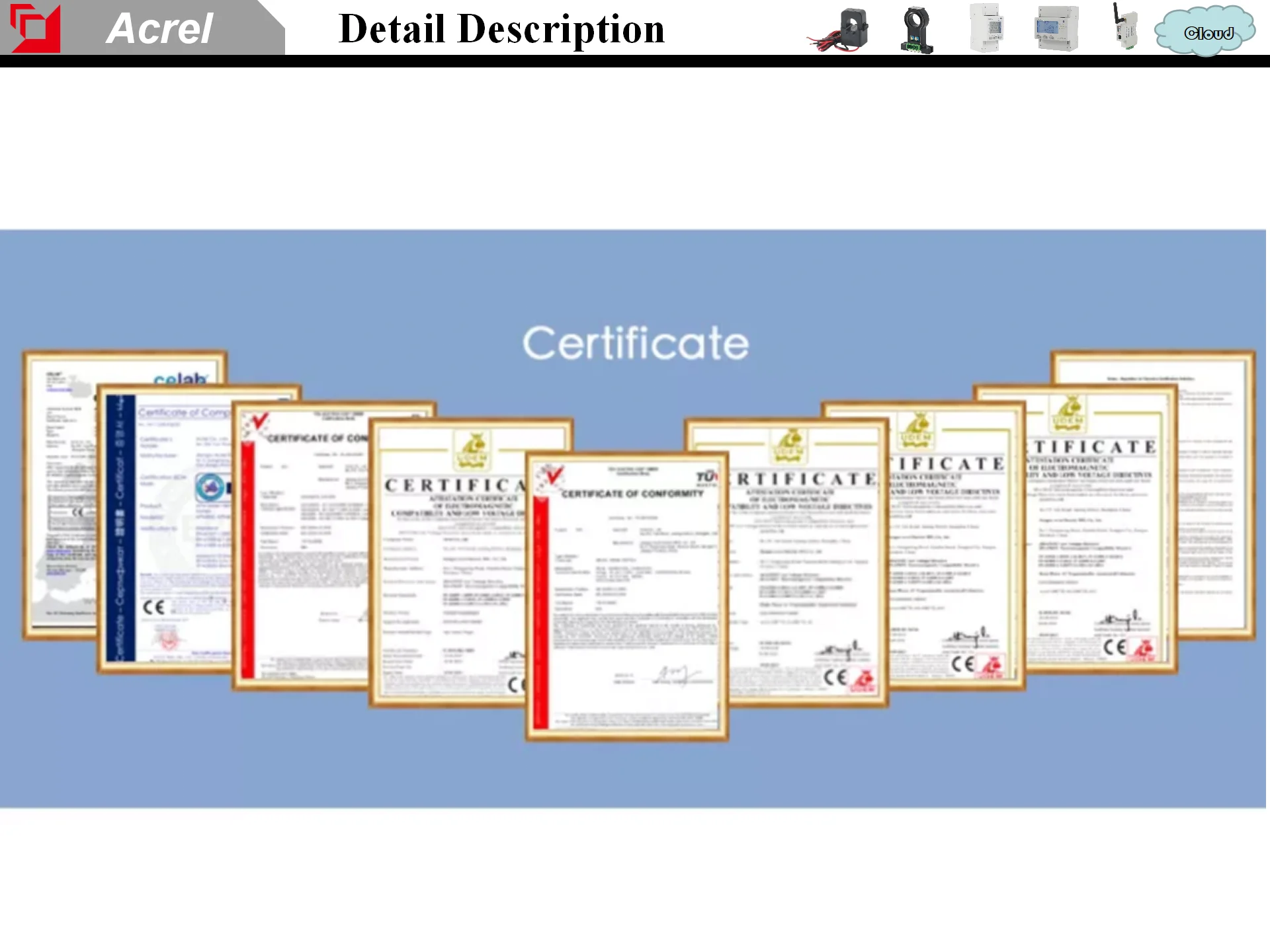The height and width of the screenshot is (952, 1270).
Task: Click the red Acrel logo icon
Action: pyautogui.click(x=35, y=28)
